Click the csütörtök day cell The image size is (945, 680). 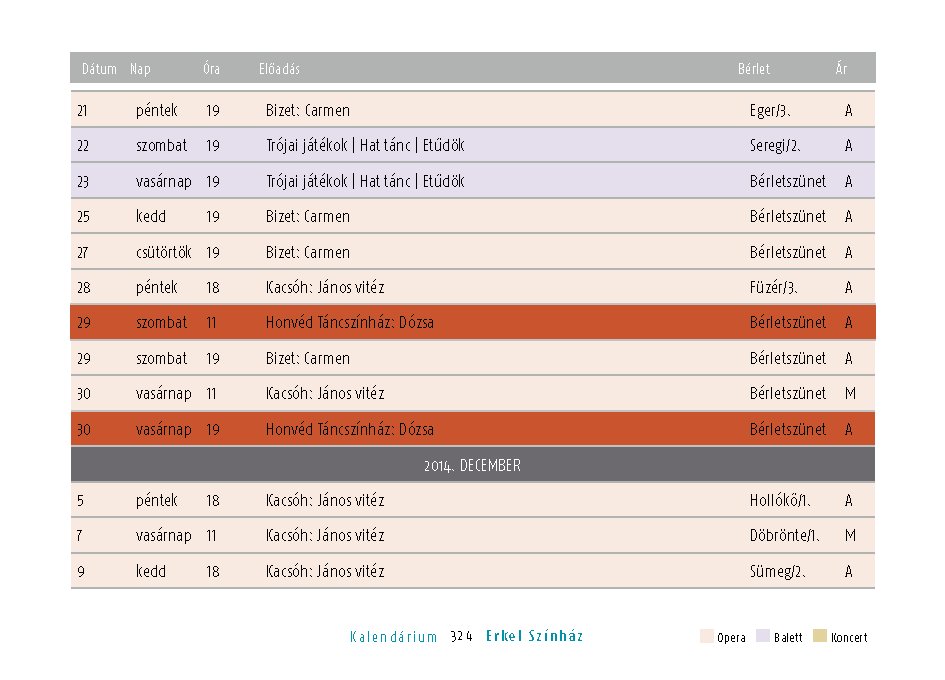tap(163, 252)
